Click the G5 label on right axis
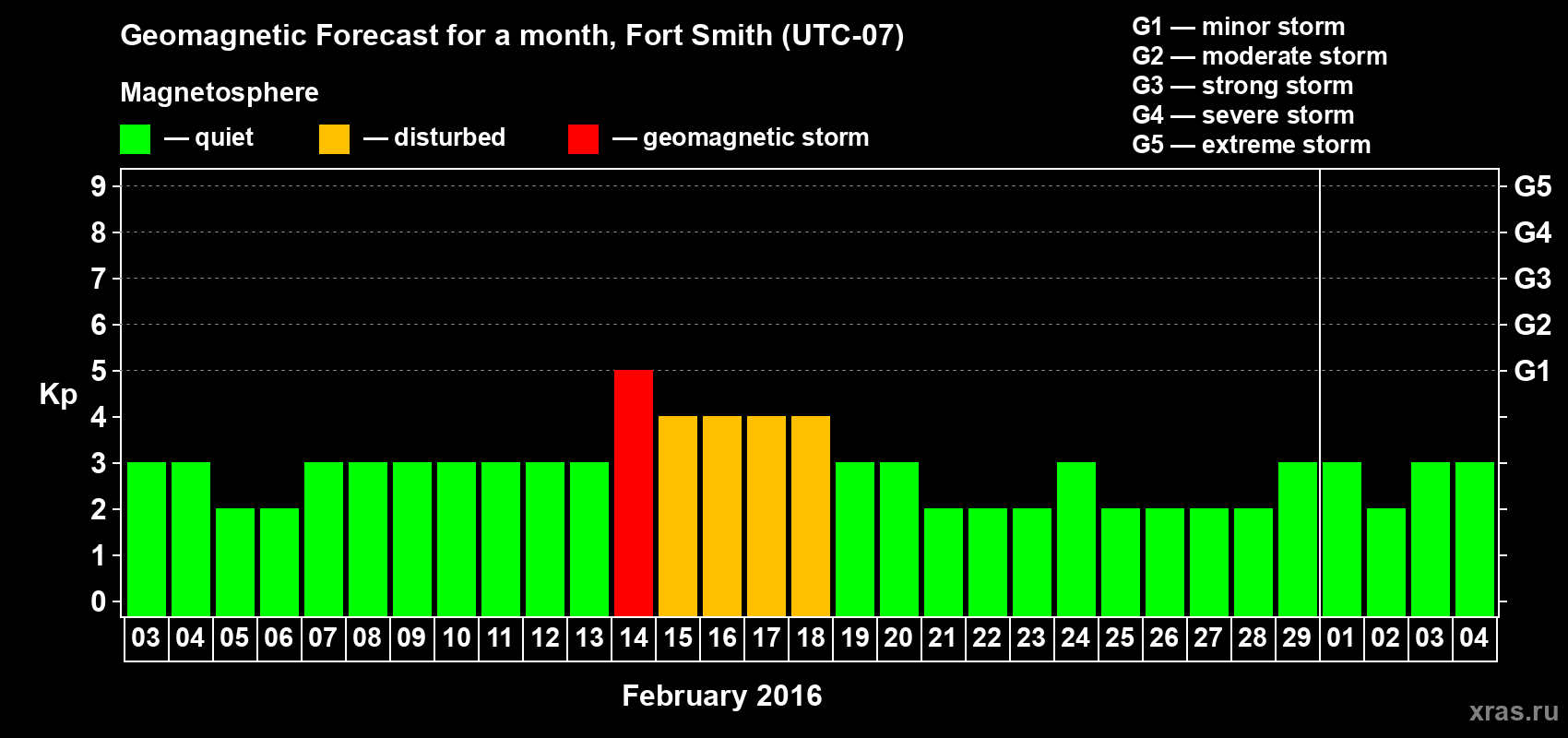Viewport: 1568px width, 738px height. (1533, 186)
